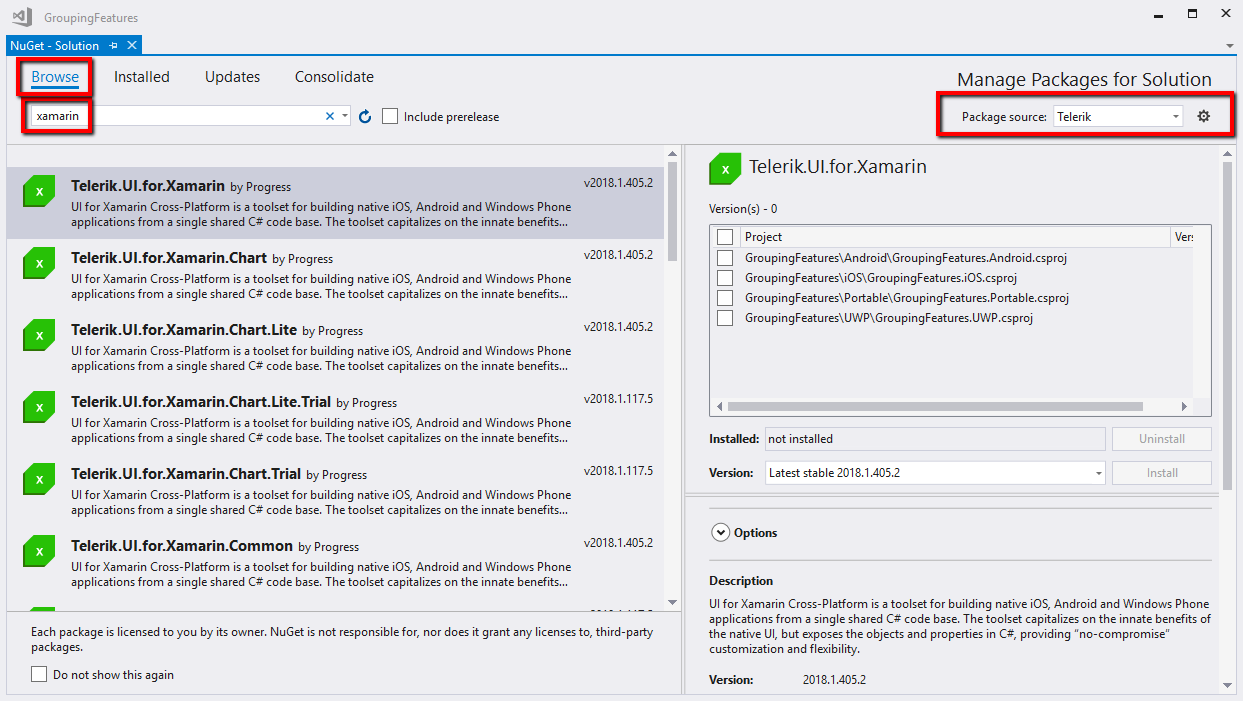Click the Install button
Screen dimensions: 1243x701
click(1161, 472)
